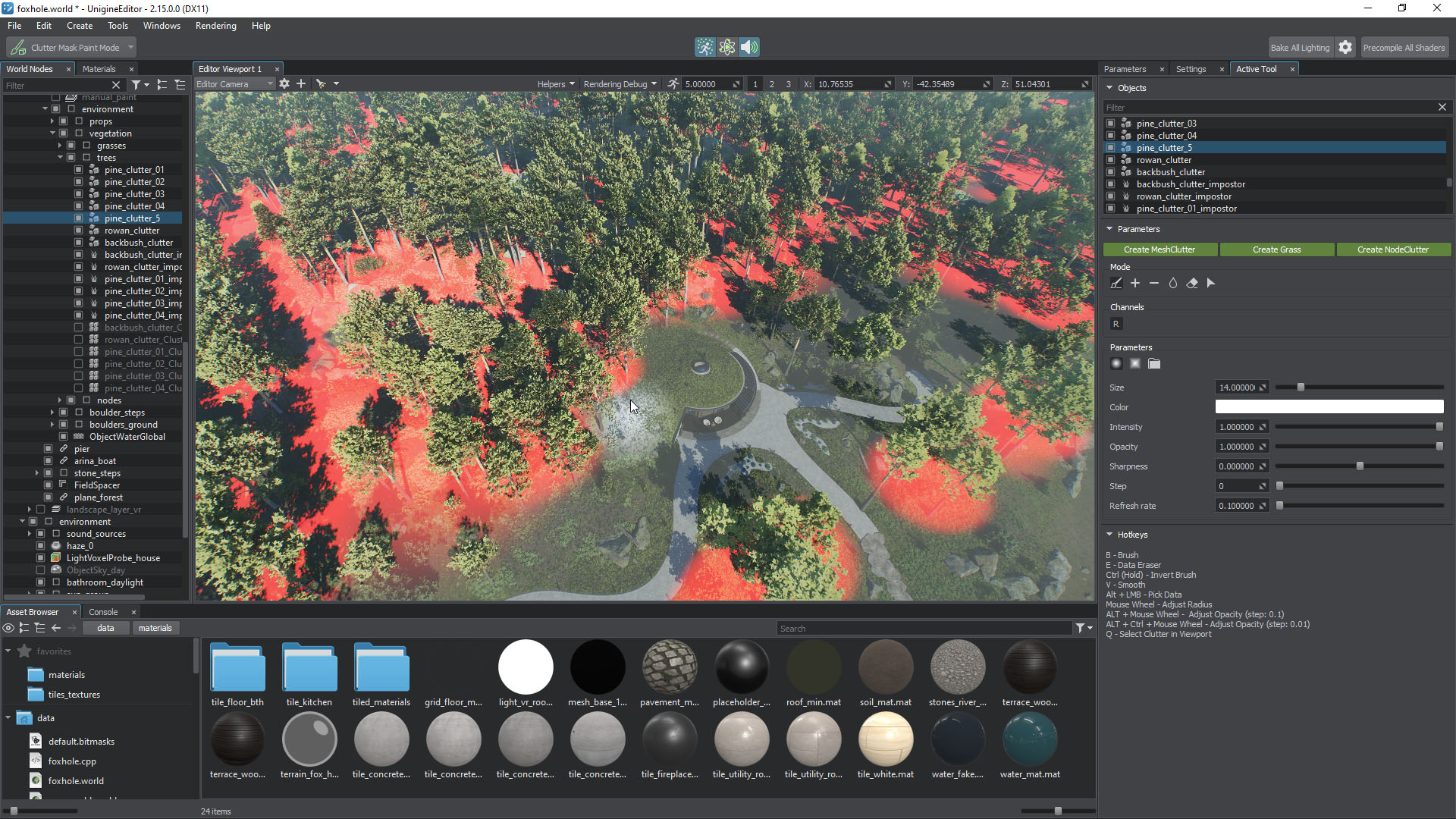Click the Create Grass button
Image resolution: width=1456 pixels, height=819 pixels.
point(1276,249)
